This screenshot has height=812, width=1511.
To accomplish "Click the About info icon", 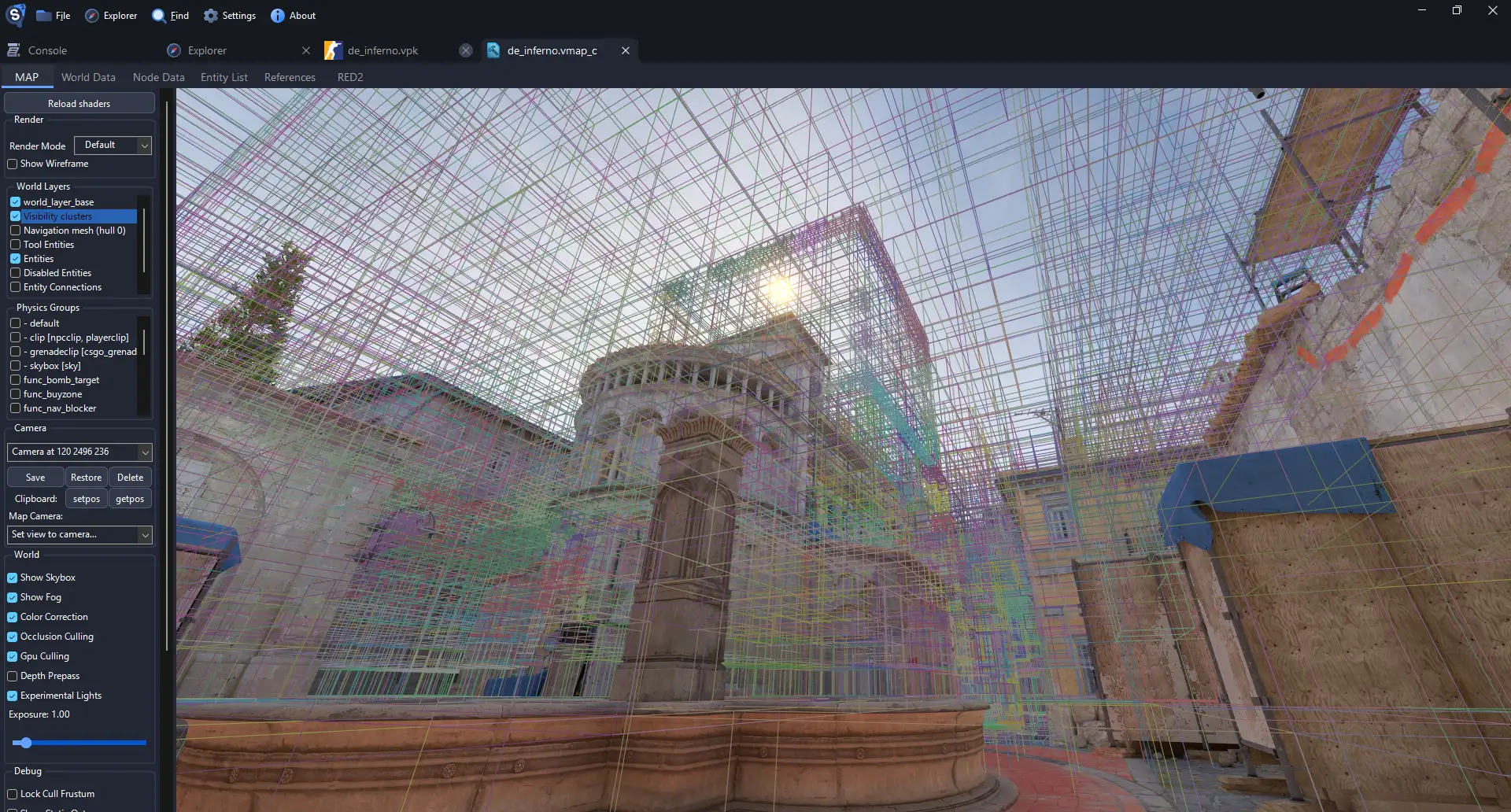I will point(277,16).
